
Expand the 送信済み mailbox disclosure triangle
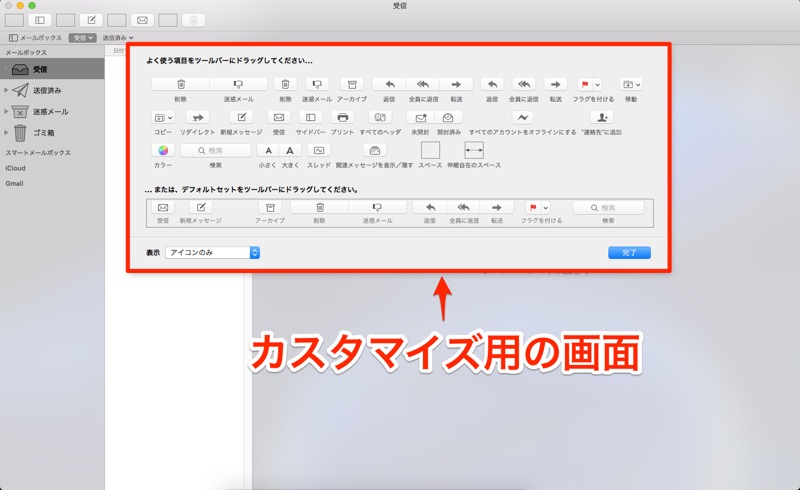[6, 90]
